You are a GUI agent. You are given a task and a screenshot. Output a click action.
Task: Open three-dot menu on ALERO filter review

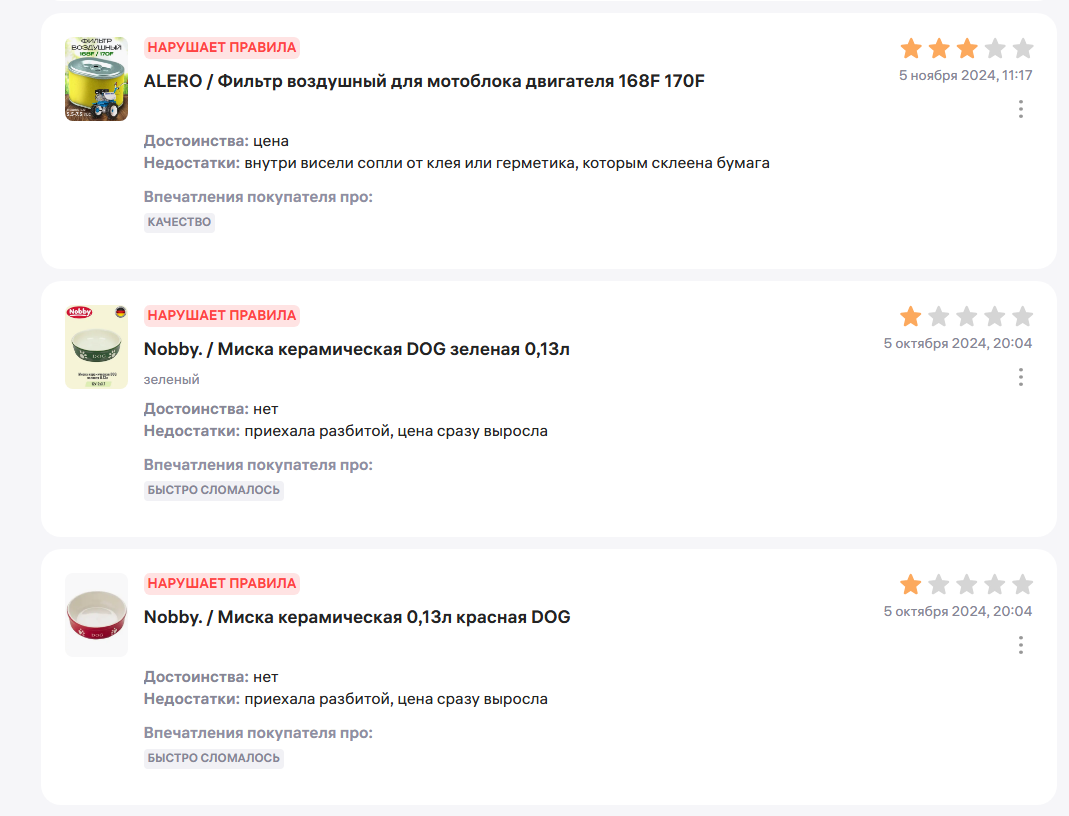point(1020,109)
